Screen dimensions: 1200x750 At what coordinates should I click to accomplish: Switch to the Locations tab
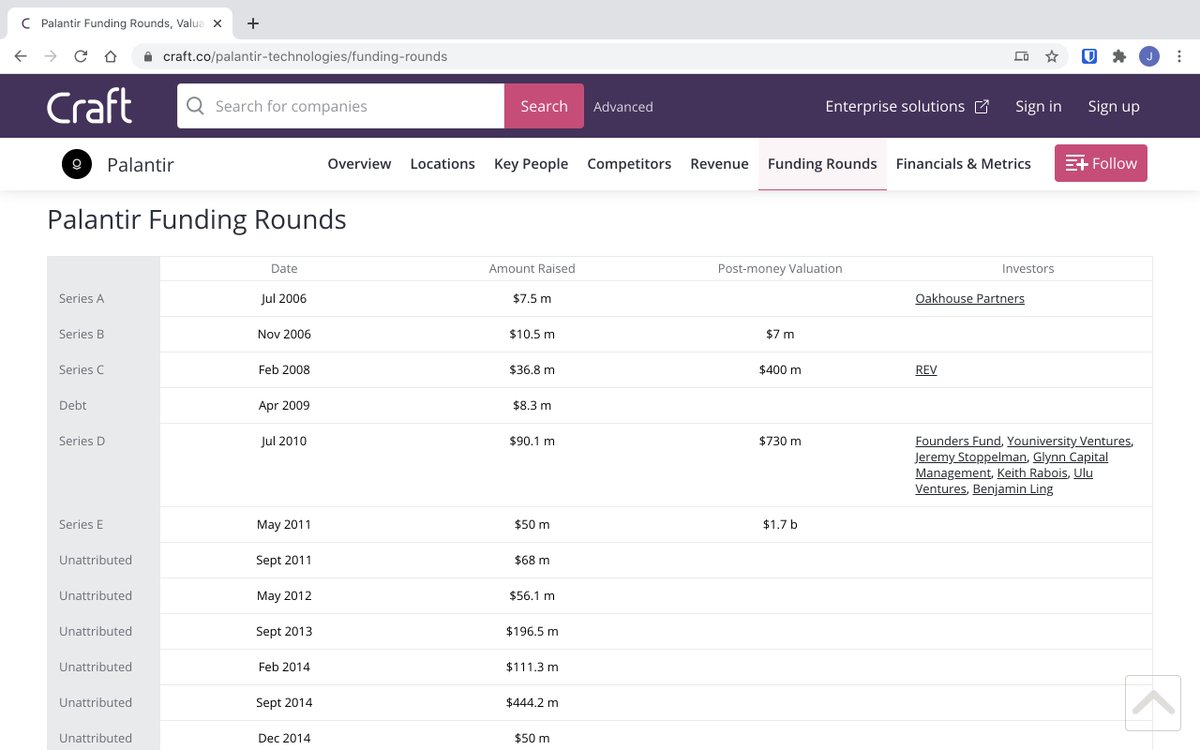pyautogui.click(x=442, y=164)
